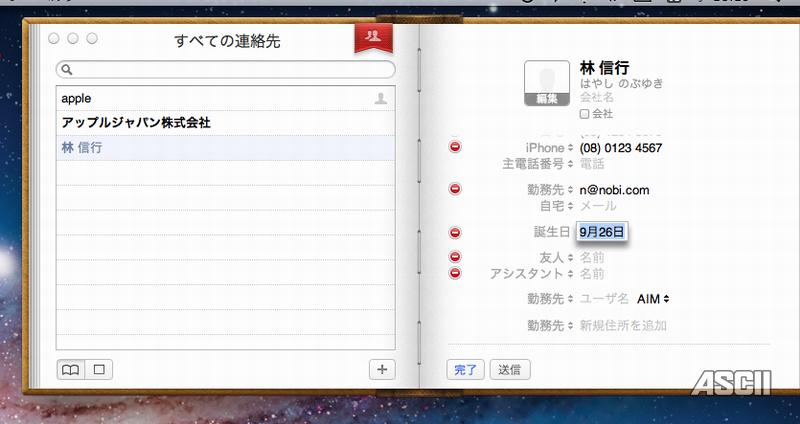Open the groups red bookmark ribbon

pos(373,37)
